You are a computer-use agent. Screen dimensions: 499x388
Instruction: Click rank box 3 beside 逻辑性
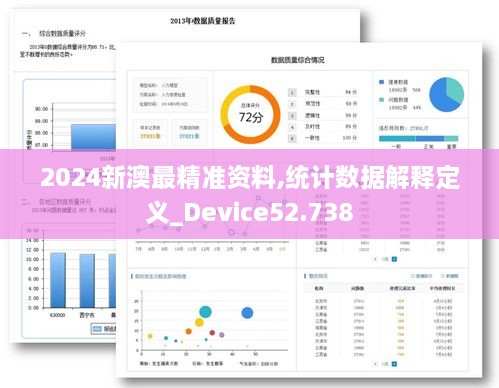pyautogui.click(x=292, y=116)
